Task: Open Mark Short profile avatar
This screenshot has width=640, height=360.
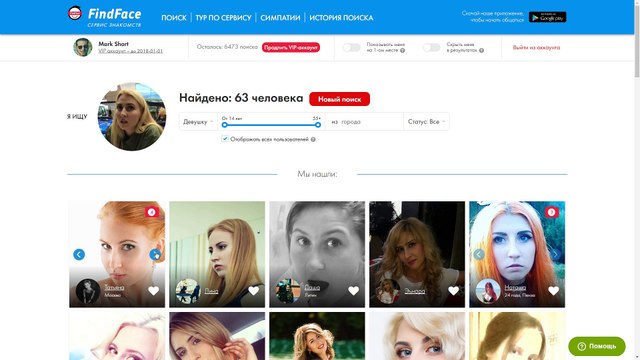Action: pos(82,47)
